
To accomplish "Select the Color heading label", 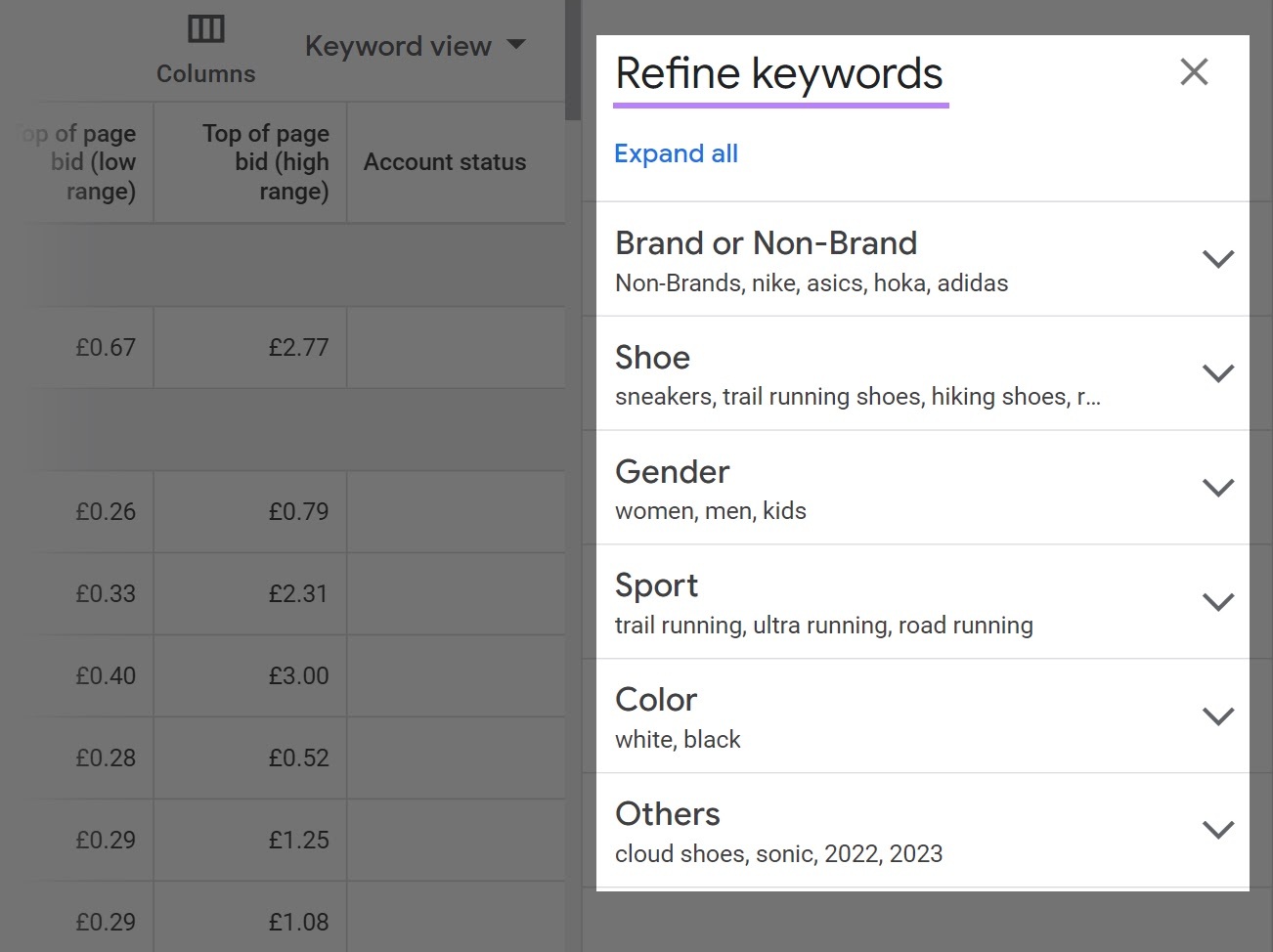I will [x=656, y=700].
